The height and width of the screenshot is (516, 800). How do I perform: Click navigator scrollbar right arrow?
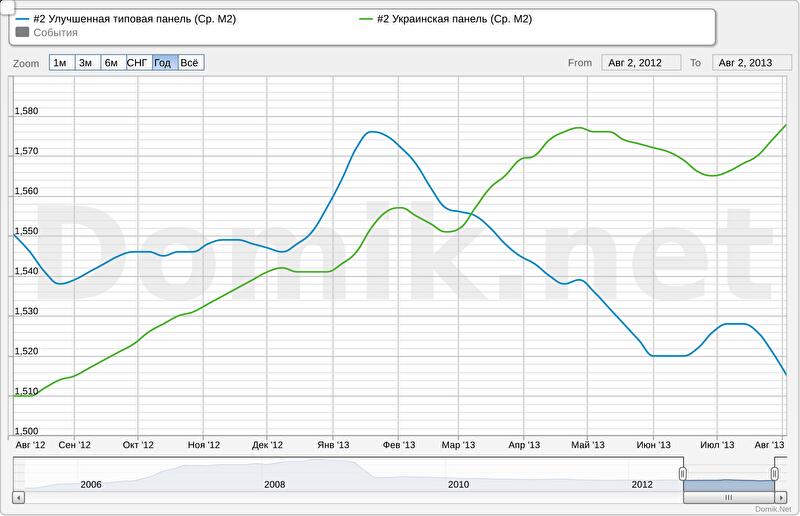[x=781, y=497]
